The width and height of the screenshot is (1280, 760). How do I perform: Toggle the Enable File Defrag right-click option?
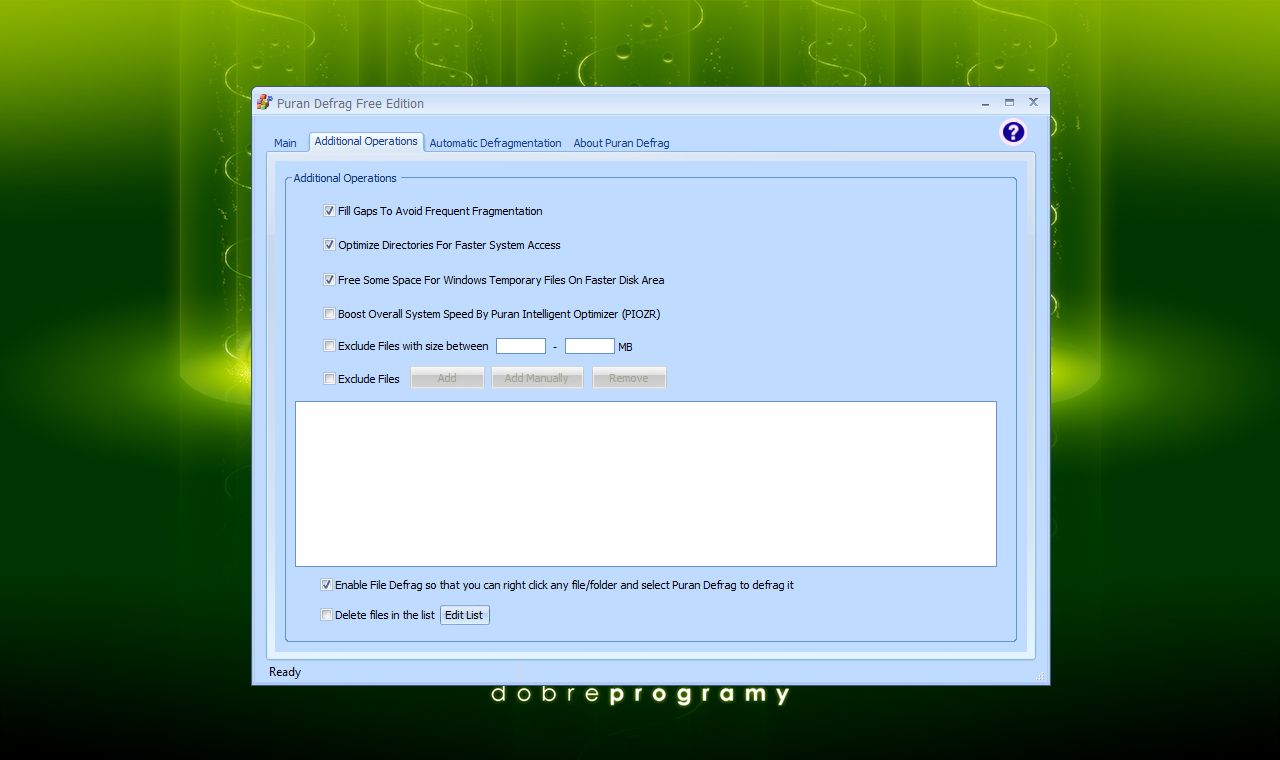pos(326,585)
